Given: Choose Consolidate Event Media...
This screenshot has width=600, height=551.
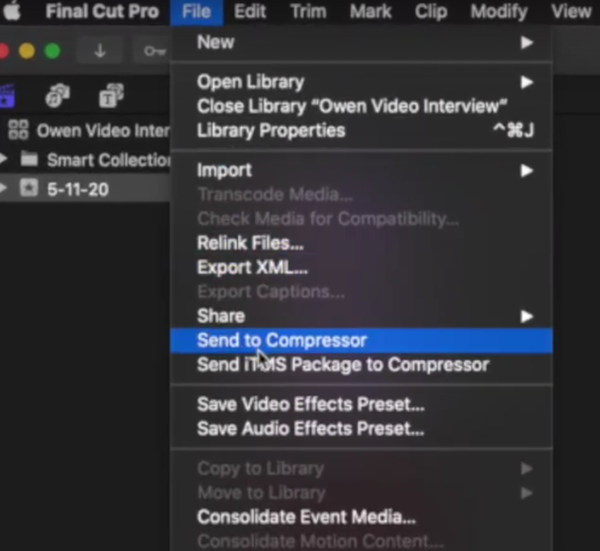Looking at the screenshot, I should 361,517.
